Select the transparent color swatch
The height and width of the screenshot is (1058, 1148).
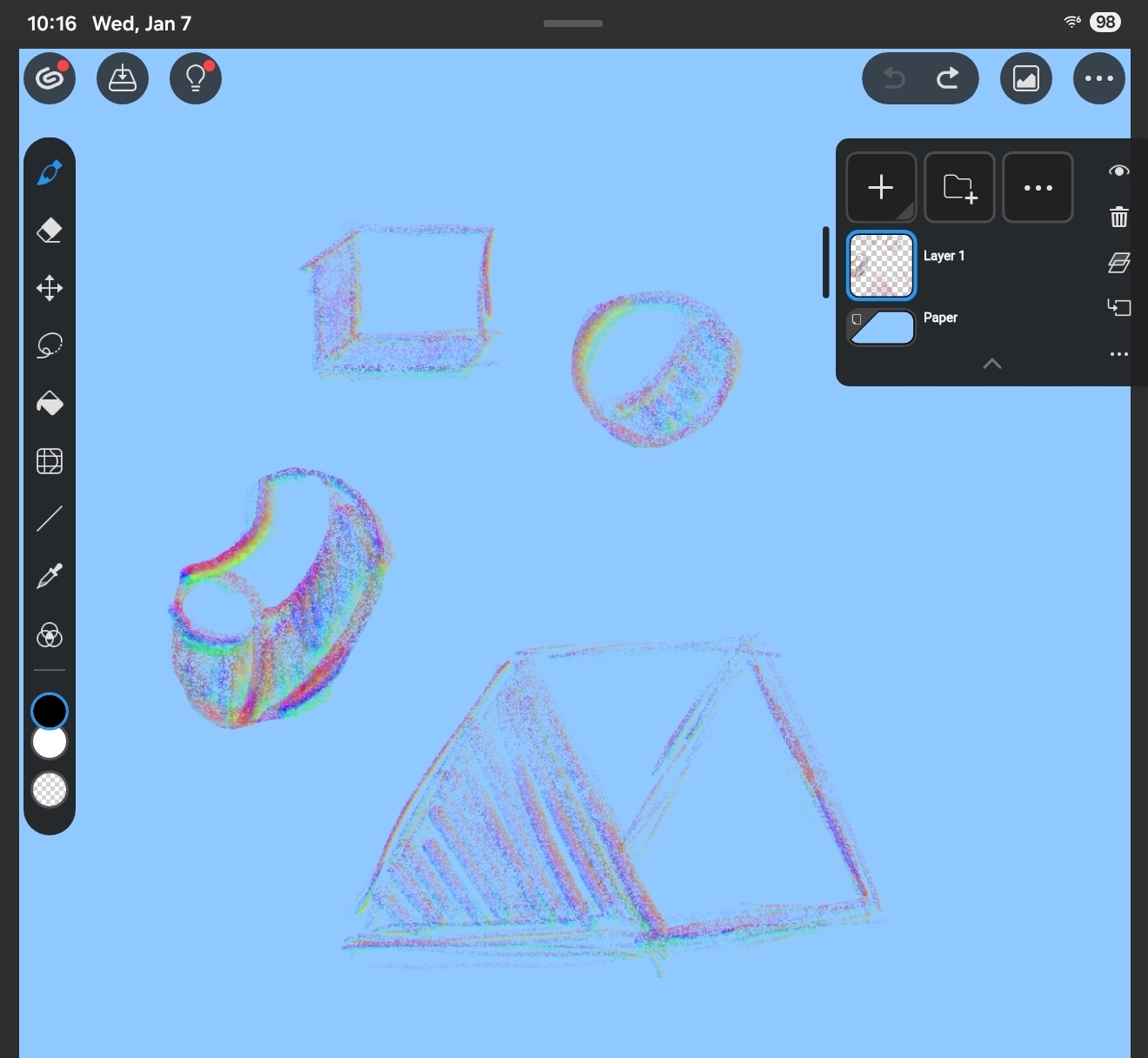click(50, 790)
